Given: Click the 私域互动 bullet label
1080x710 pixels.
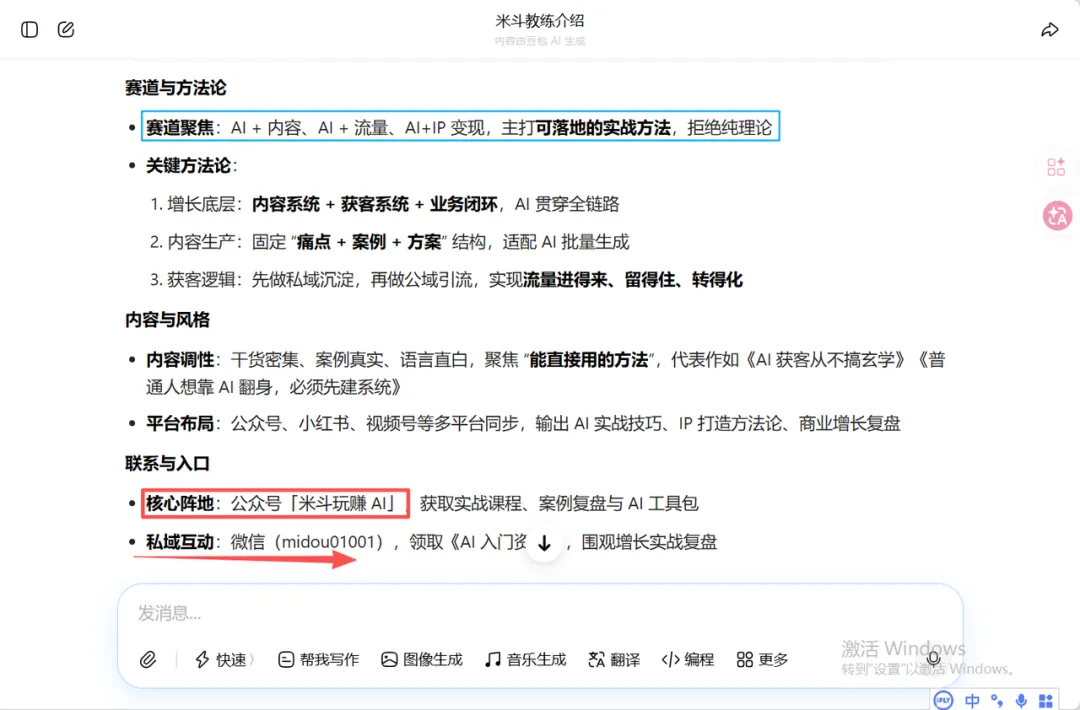Looking at the screenshot, I should 180,542.
